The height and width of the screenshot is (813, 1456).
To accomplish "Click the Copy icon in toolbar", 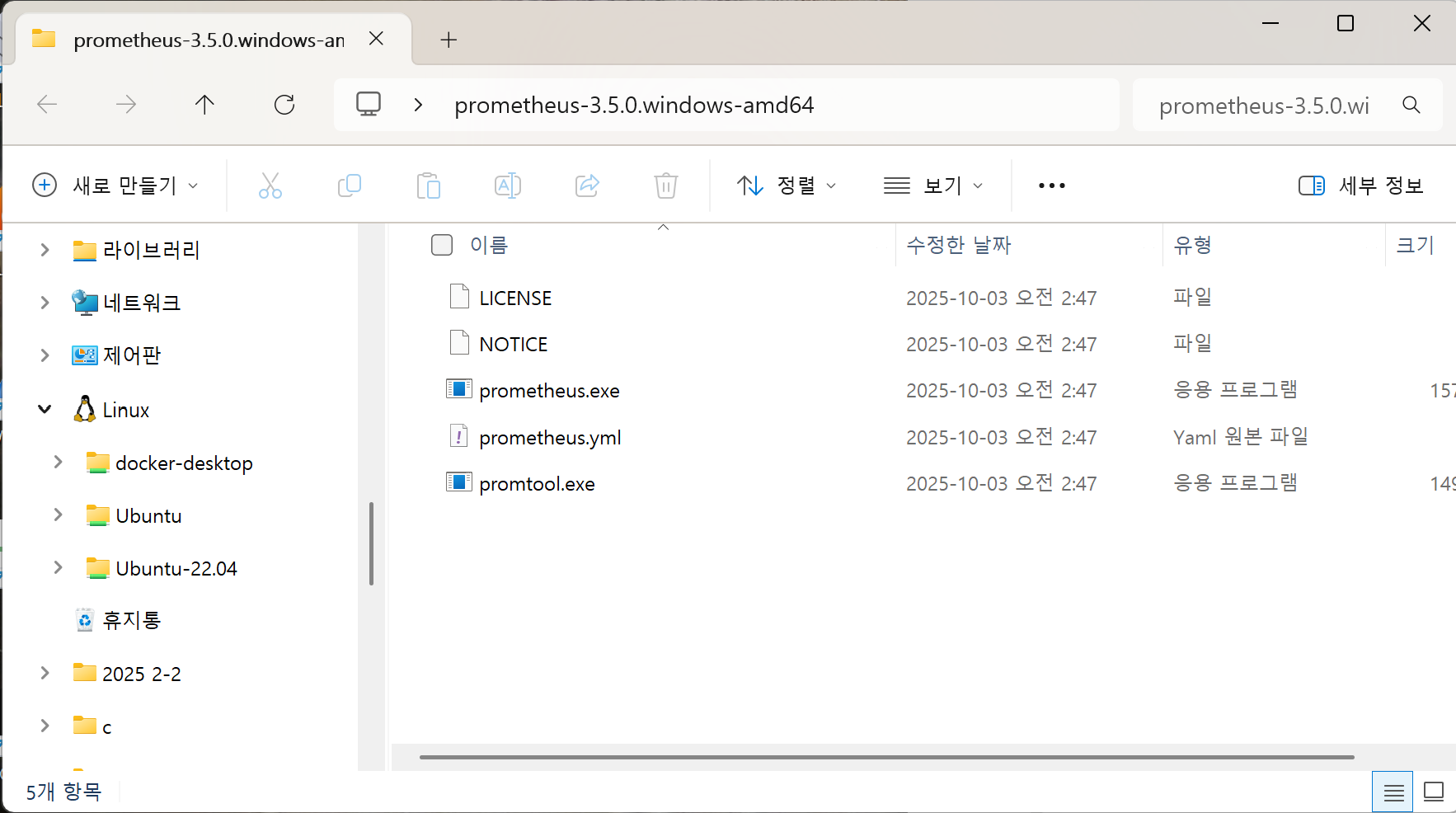I will [x=350, y=186].
